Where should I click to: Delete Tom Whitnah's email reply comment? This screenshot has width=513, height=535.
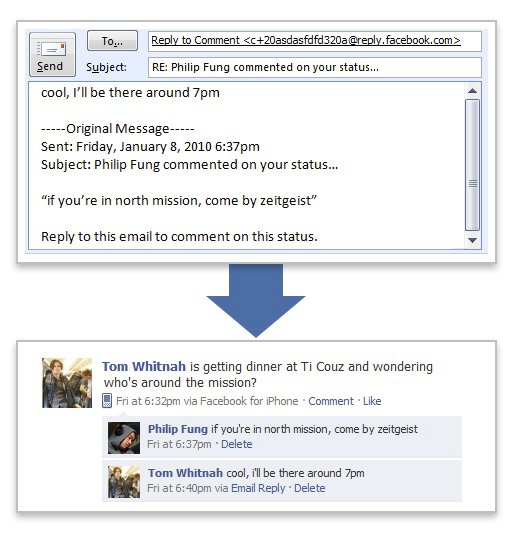[310, 488]
